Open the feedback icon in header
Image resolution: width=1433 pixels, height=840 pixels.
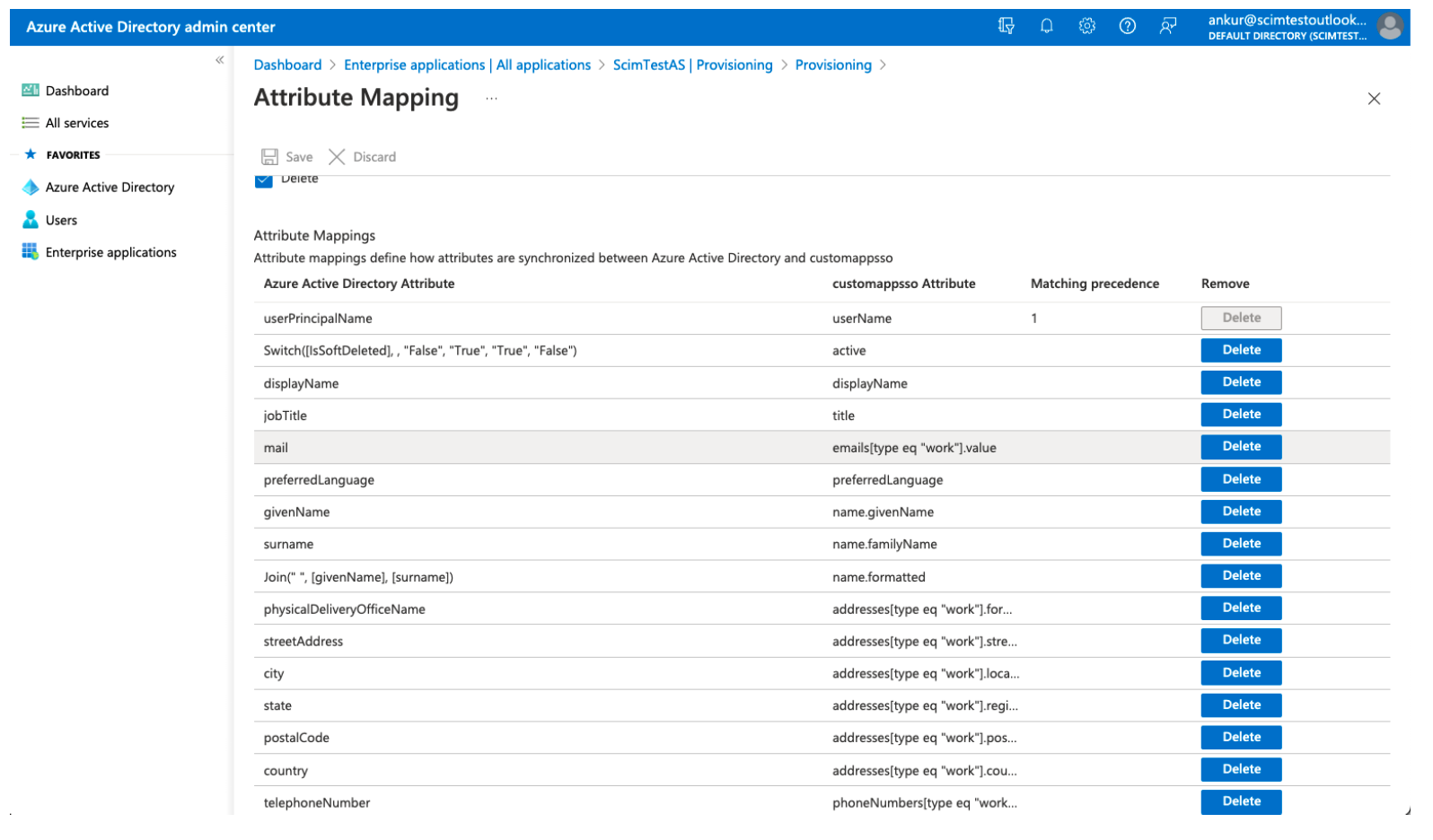click(x=1167, y=26)
